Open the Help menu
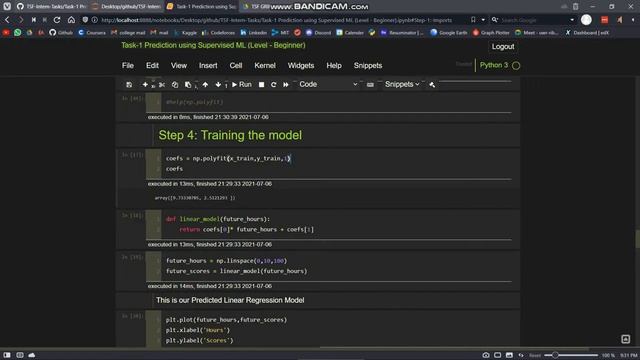 tap(334, 66)
